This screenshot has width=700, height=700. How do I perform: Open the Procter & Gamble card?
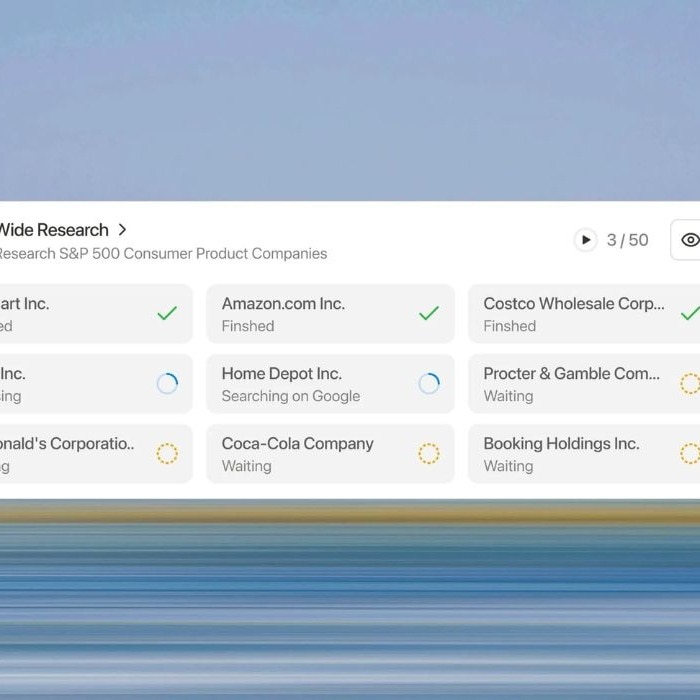click(584, 384)
